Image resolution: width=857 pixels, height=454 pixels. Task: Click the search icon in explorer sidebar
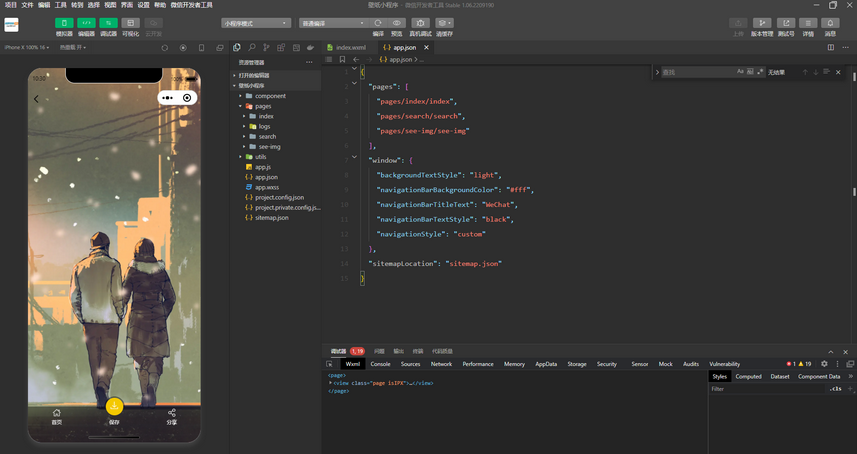click(252, 47)
